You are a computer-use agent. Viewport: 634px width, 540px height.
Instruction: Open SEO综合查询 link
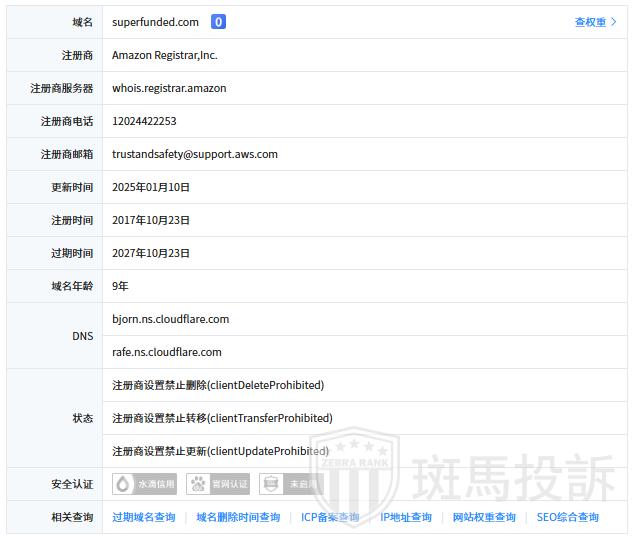click(x=567, y=517)
